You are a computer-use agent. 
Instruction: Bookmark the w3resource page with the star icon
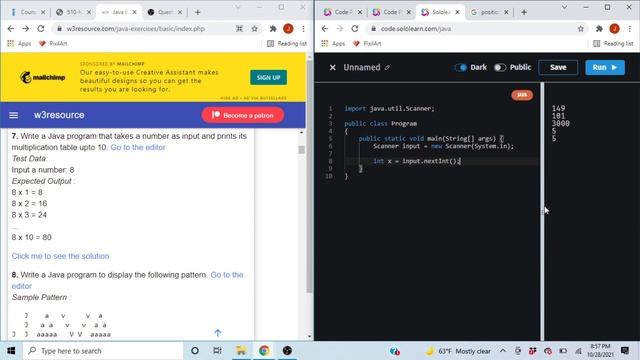click(x=255, y=29)
